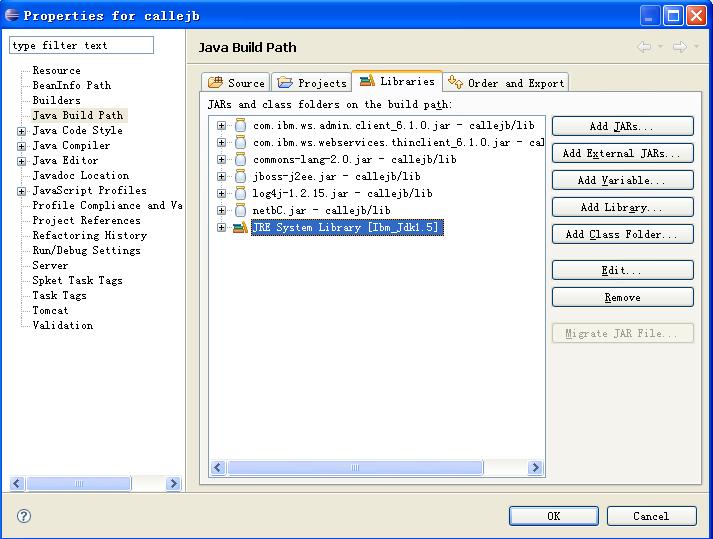
Task: Expand com.ibm.ws.admin.client_6.1.0.jar entry
Action: click(x=221, y=125)
